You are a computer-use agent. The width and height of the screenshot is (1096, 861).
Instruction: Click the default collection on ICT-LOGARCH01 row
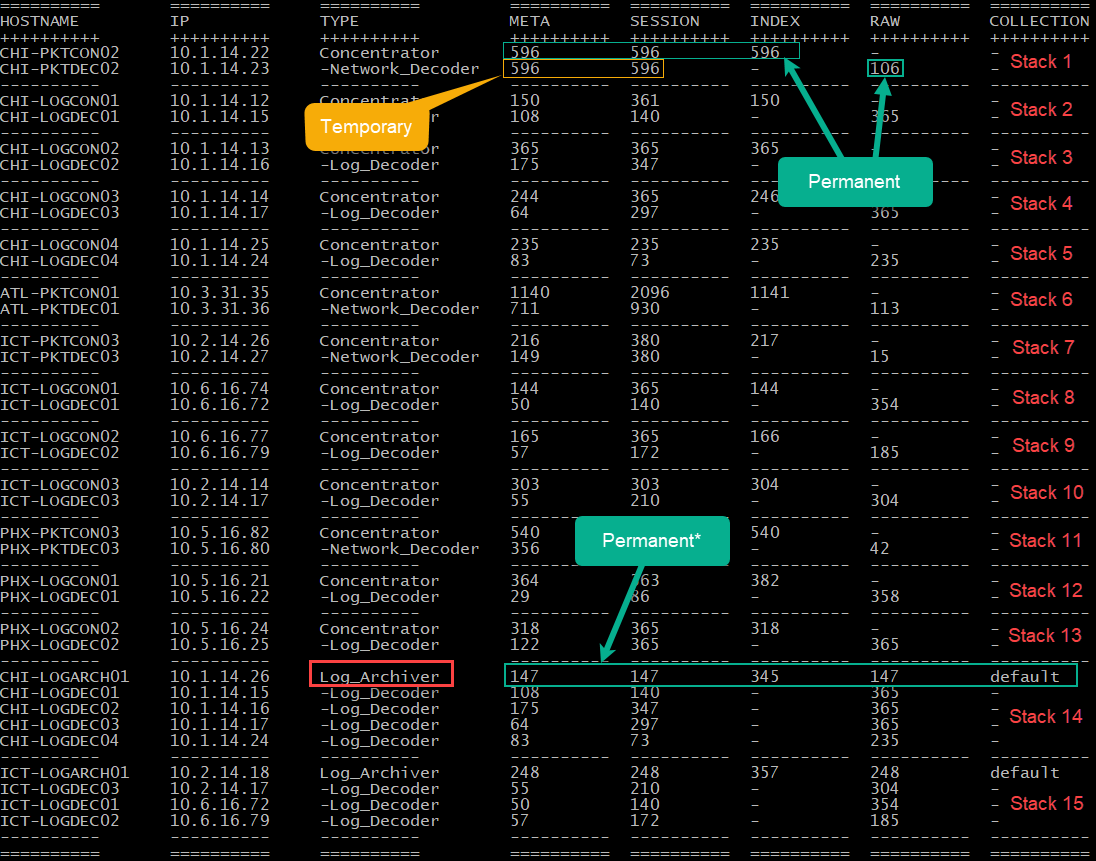click(1024, 773)
